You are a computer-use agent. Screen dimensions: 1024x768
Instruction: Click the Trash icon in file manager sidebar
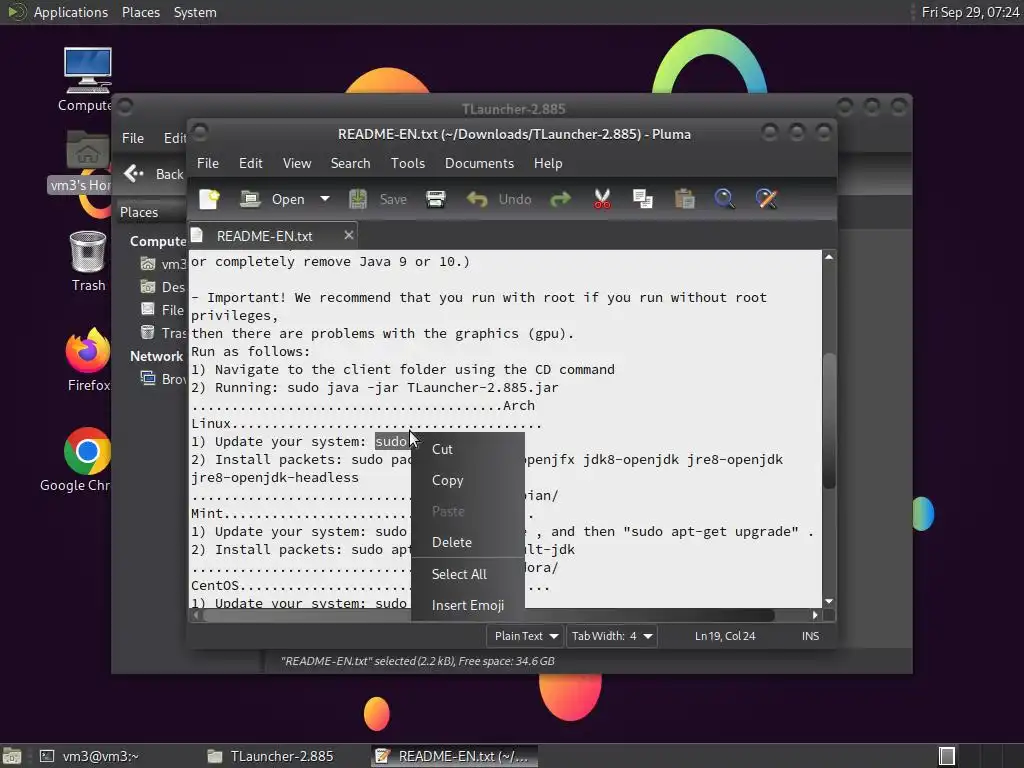point(148,332)
